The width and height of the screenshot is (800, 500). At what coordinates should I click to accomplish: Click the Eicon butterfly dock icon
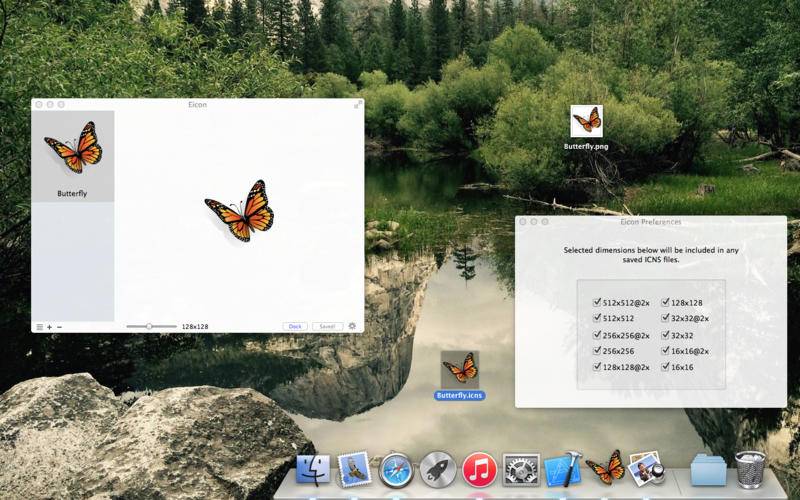(605, 467)
